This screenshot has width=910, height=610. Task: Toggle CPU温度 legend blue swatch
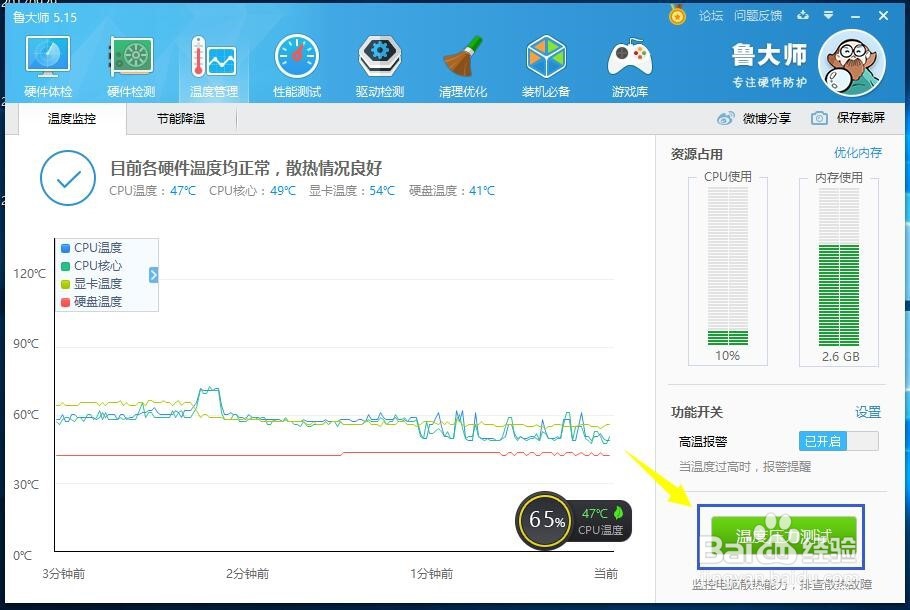(x=66, y=248)
